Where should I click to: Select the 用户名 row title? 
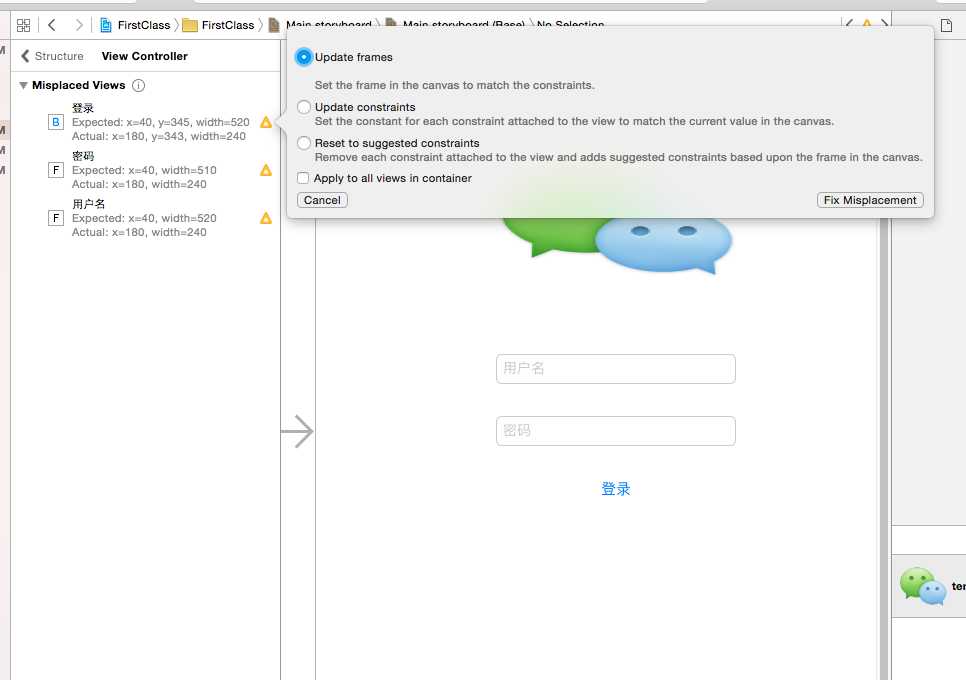click(89, 204)
